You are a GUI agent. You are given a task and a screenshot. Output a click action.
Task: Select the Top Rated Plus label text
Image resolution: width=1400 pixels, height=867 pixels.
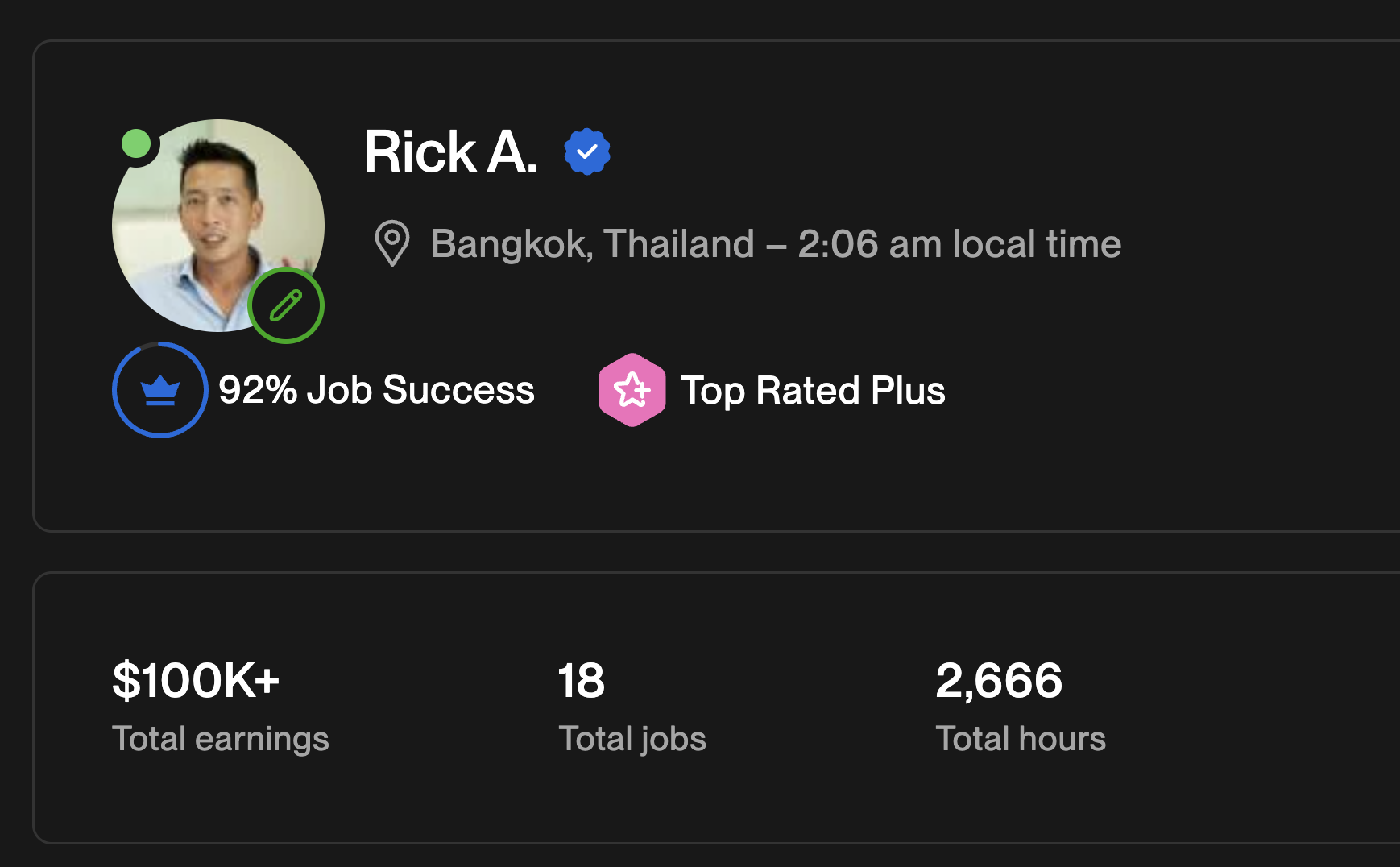(813, 390)
